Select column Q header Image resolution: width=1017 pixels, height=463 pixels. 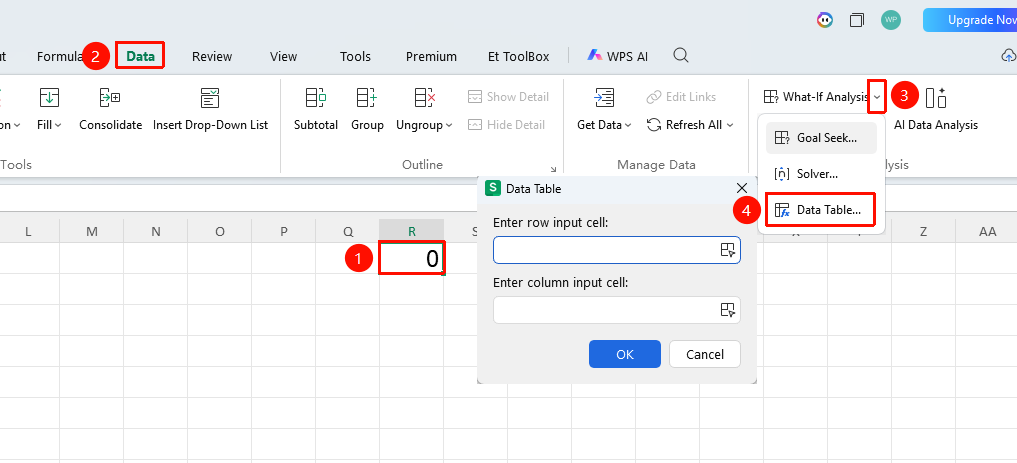coord(348,231)
